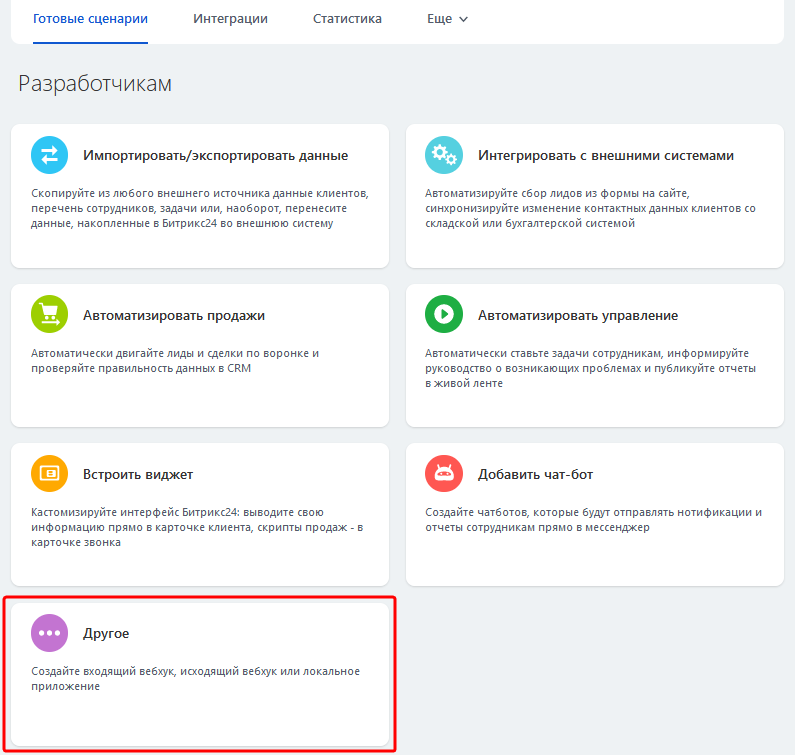Open the Другое scenario title
This screenshot has height=755, width=795.
(x=106, y=634)
